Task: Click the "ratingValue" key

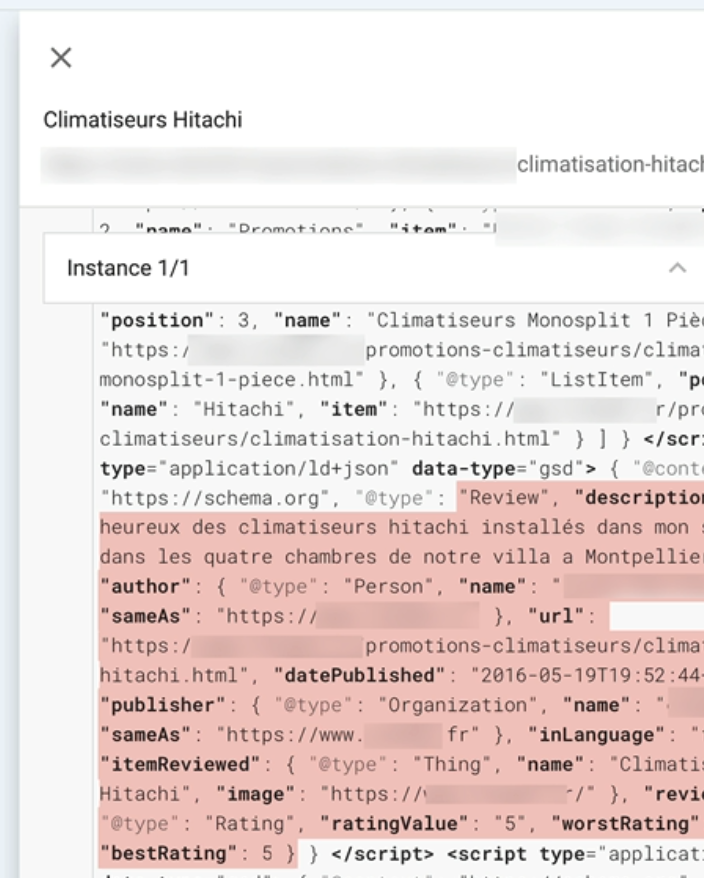Action: [394, 824]
